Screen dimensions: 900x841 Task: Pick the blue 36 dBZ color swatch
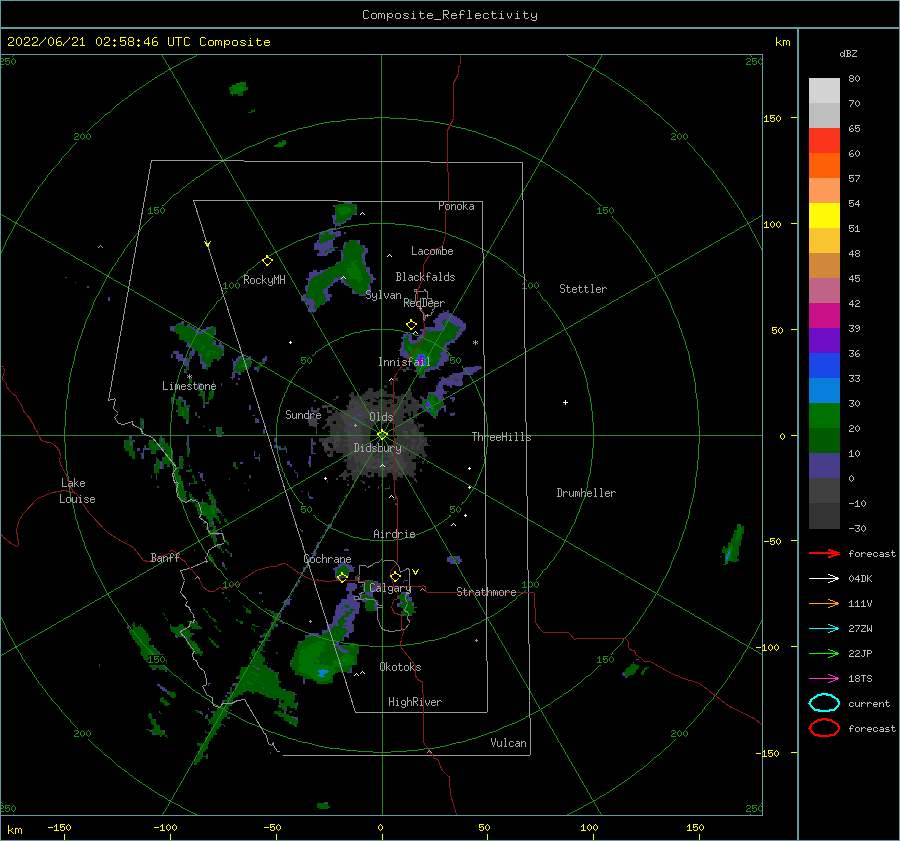pos(824,366)
